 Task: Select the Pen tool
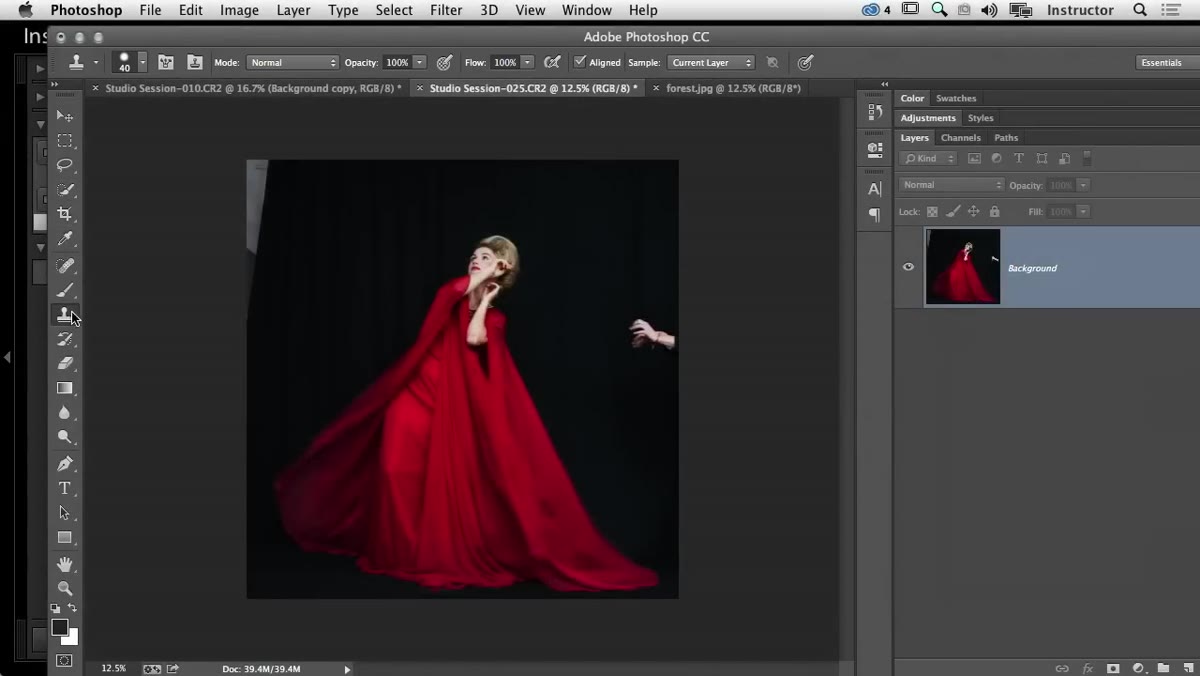65,464
